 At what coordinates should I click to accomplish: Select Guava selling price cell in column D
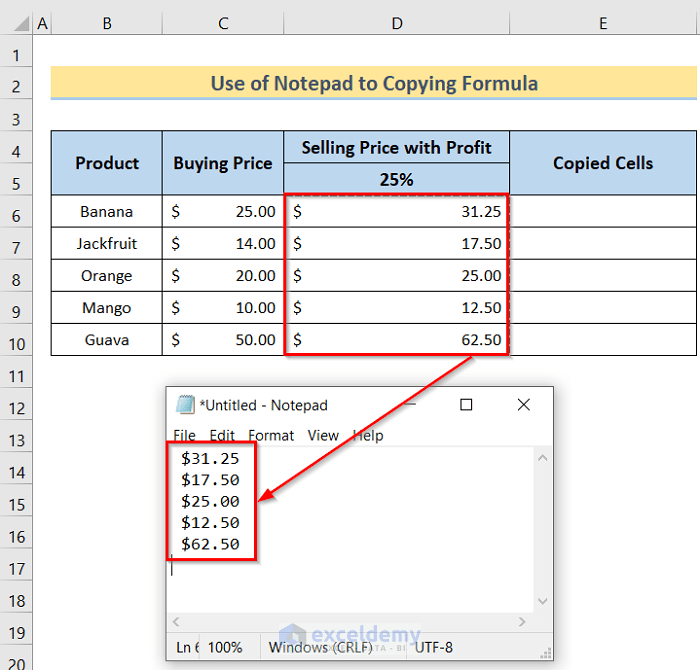396,340
